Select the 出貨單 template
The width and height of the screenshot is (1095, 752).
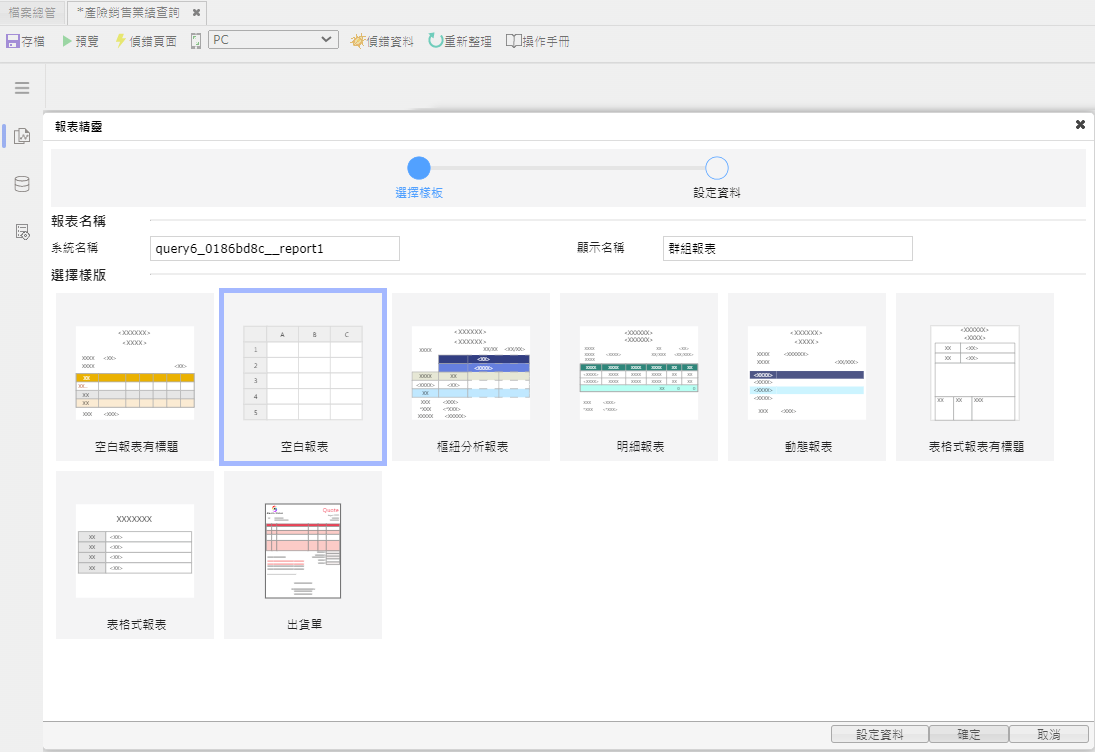click(303, 555)
